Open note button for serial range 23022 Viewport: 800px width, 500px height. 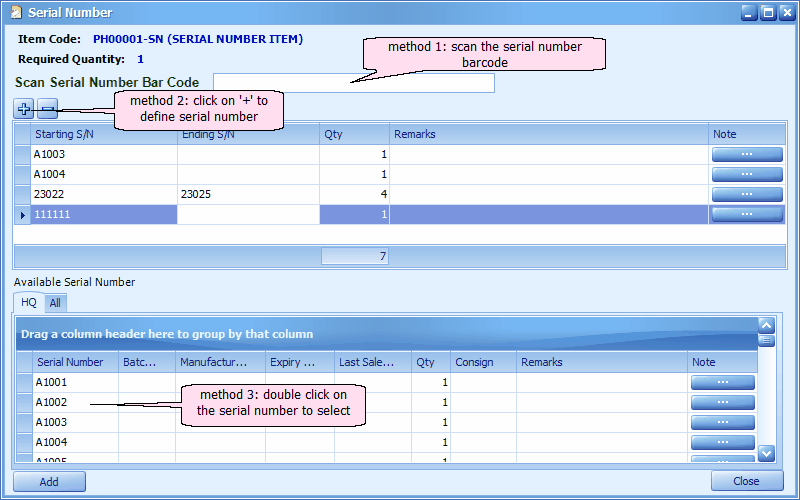746,194
